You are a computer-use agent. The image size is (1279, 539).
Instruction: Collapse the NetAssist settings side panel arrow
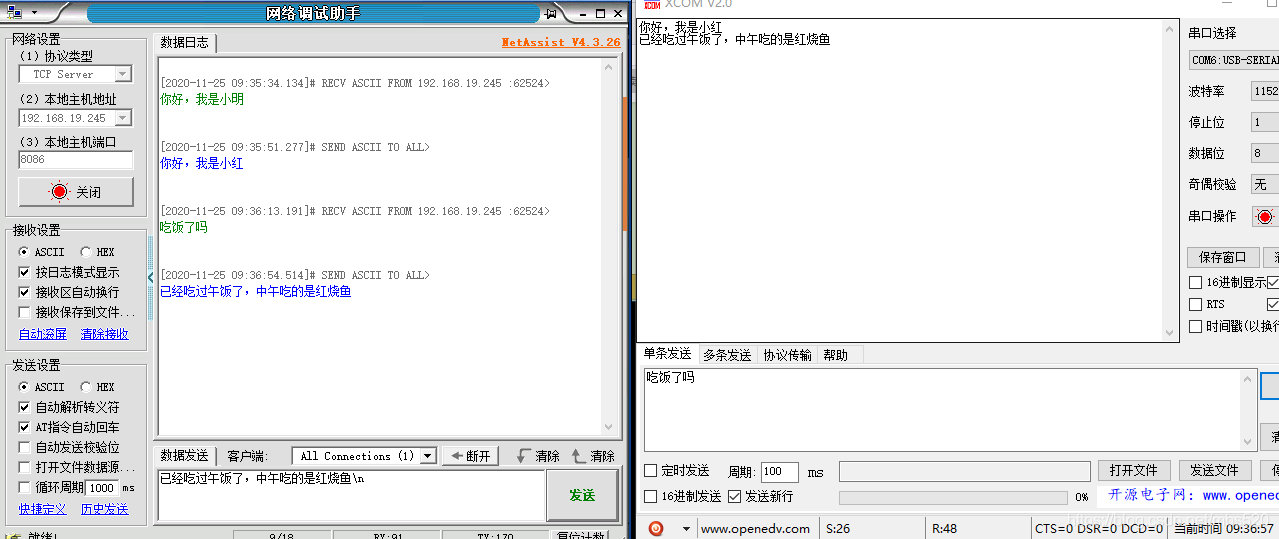tap(151, 277)
